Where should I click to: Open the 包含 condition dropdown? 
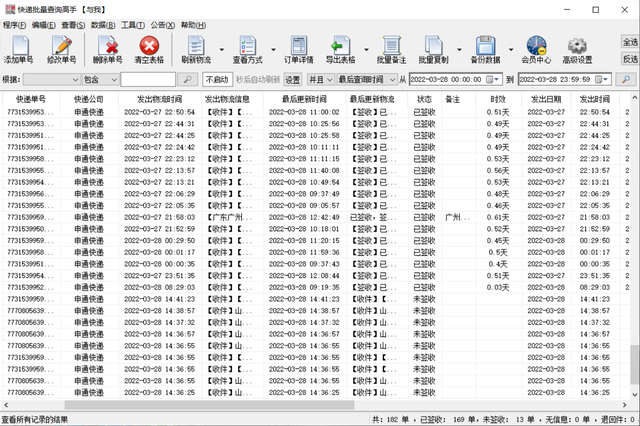point(100,79)
